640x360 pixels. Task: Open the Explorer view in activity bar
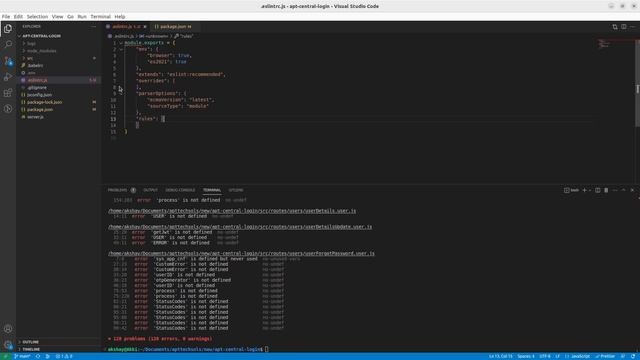point(8,29)
